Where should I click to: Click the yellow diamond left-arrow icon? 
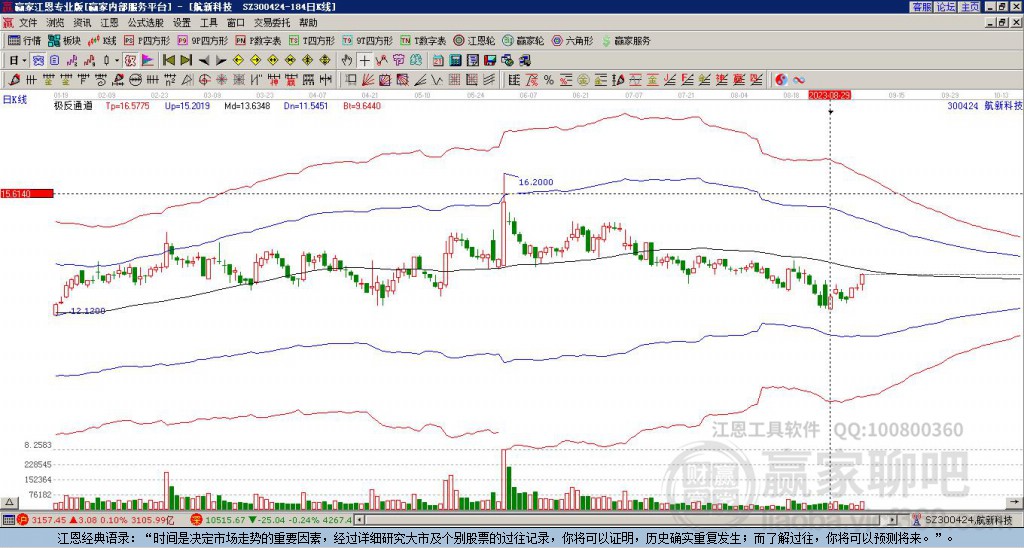click(238, 61)
